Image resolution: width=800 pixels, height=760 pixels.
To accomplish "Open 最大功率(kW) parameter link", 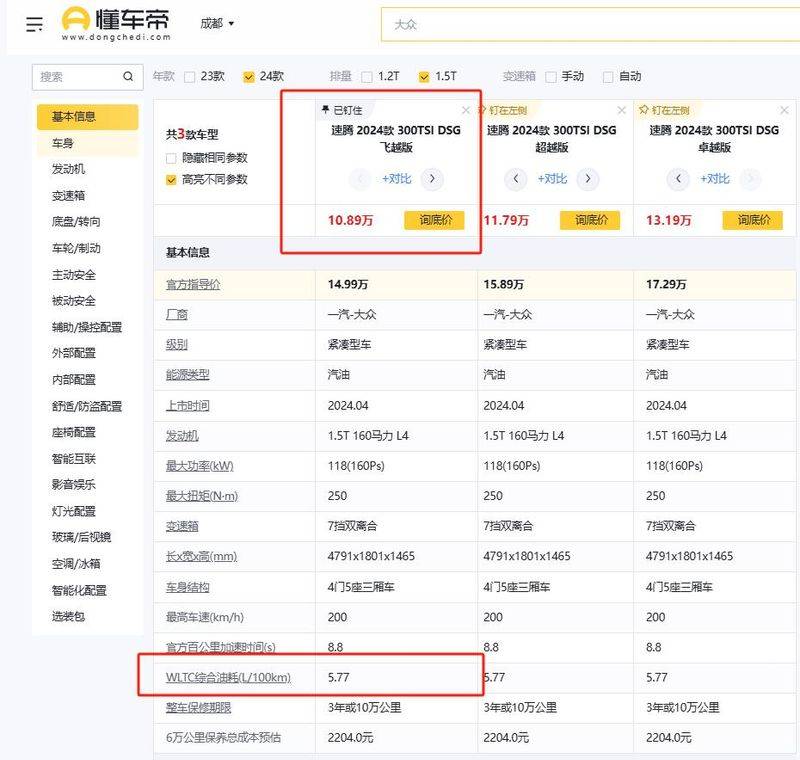I will click(x=199, y=466).
